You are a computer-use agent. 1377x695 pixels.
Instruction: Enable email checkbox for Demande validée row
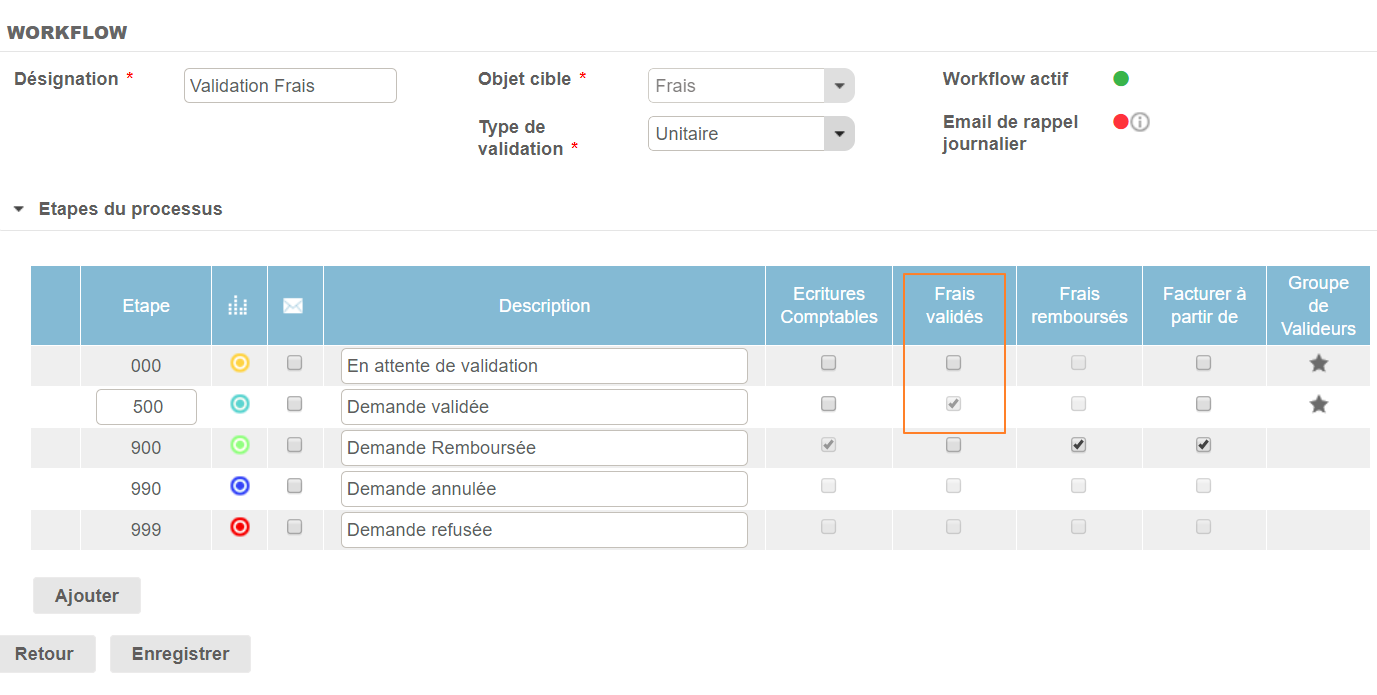point(294,404)
